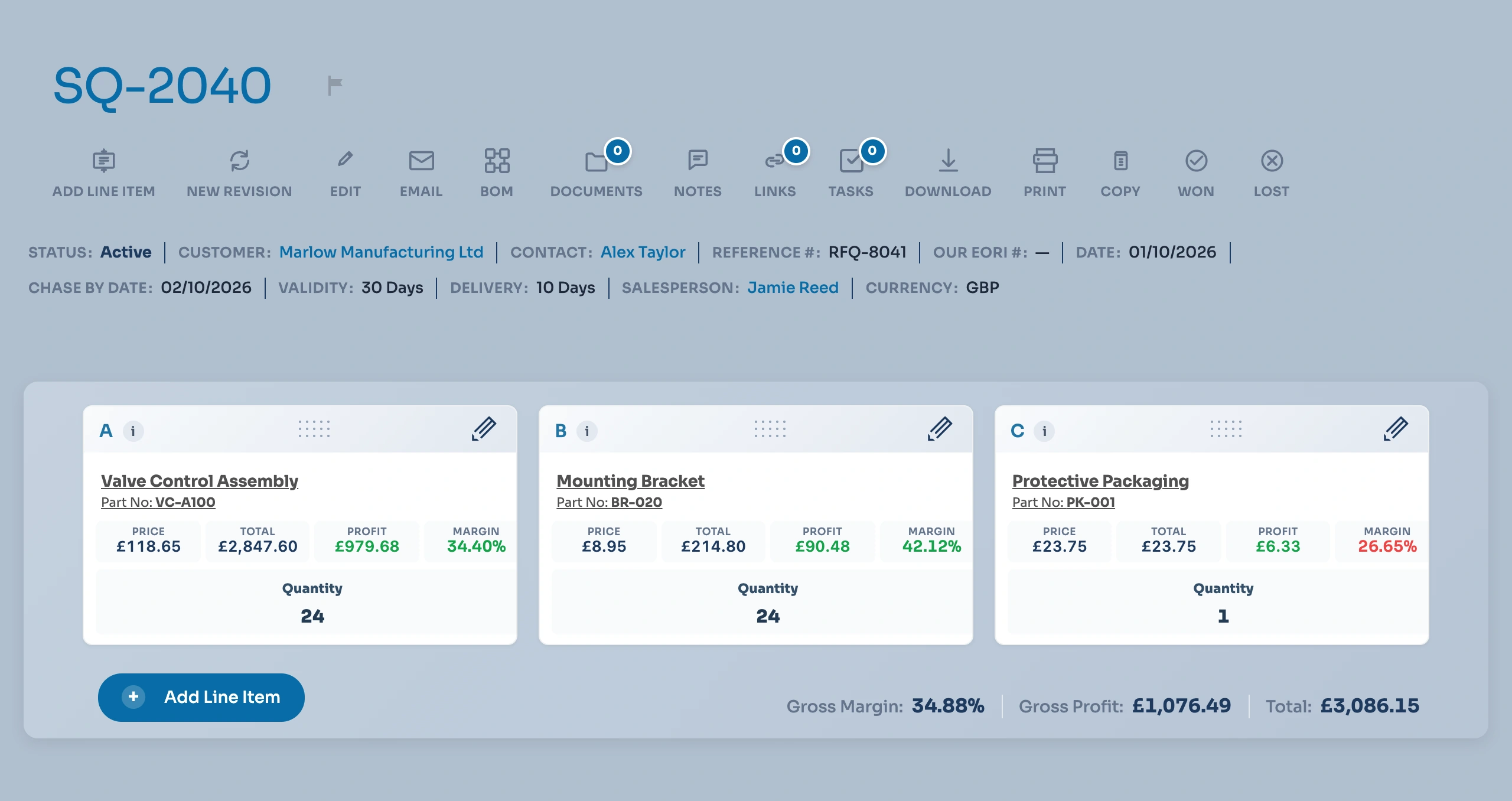Open the Valve Control Assembly item
Screen dimensions: 1512x801
click(x=200, y=481)
